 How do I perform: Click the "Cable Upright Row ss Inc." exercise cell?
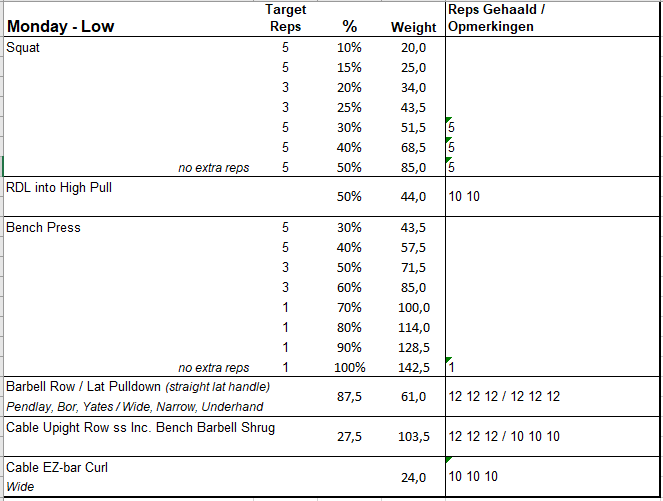click(140, 428)
